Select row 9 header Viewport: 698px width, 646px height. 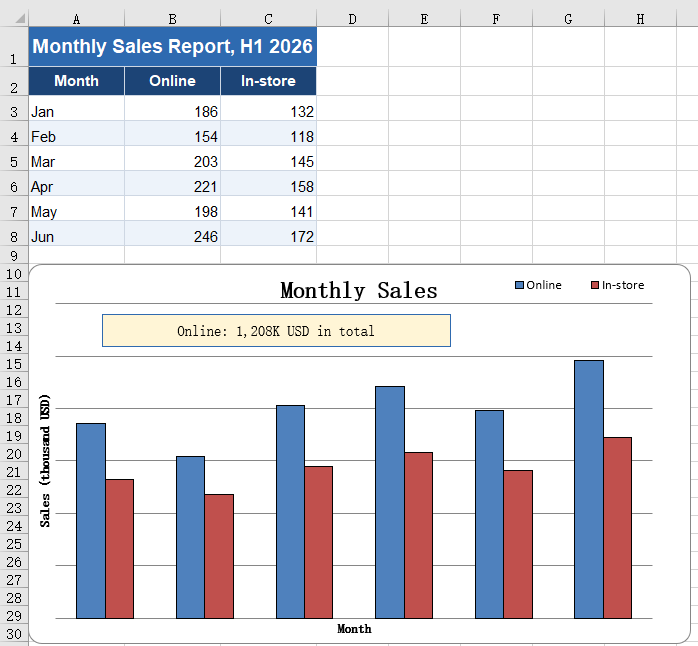click(14, 255)
